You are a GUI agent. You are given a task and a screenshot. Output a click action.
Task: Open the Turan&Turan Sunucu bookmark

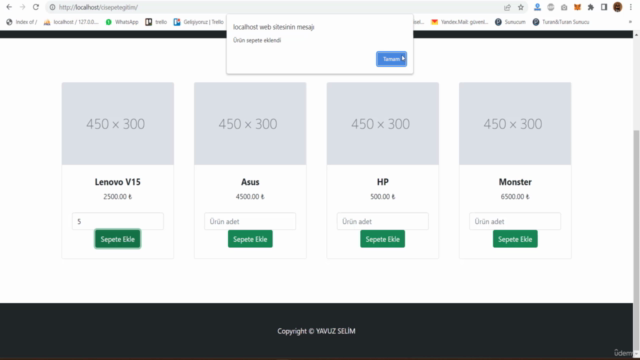pos(561,22)
